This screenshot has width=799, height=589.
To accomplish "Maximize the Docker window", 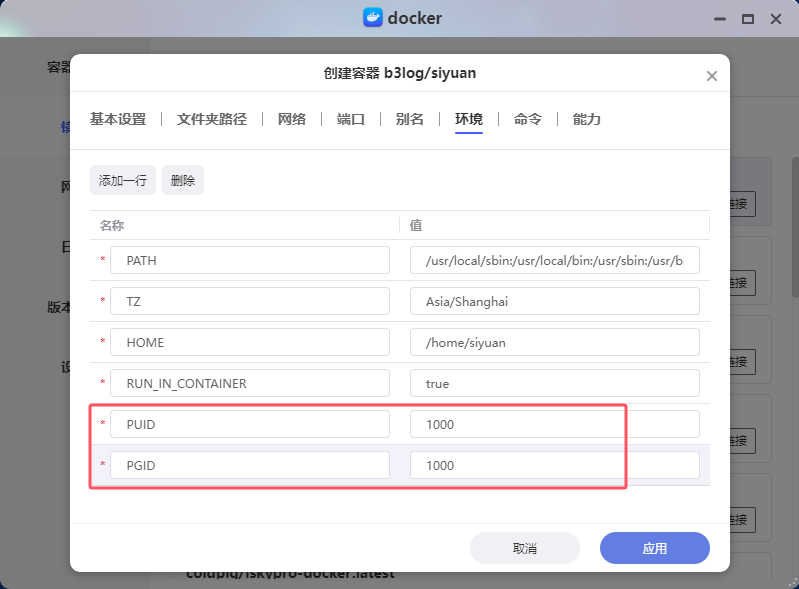I will point(747,19).
